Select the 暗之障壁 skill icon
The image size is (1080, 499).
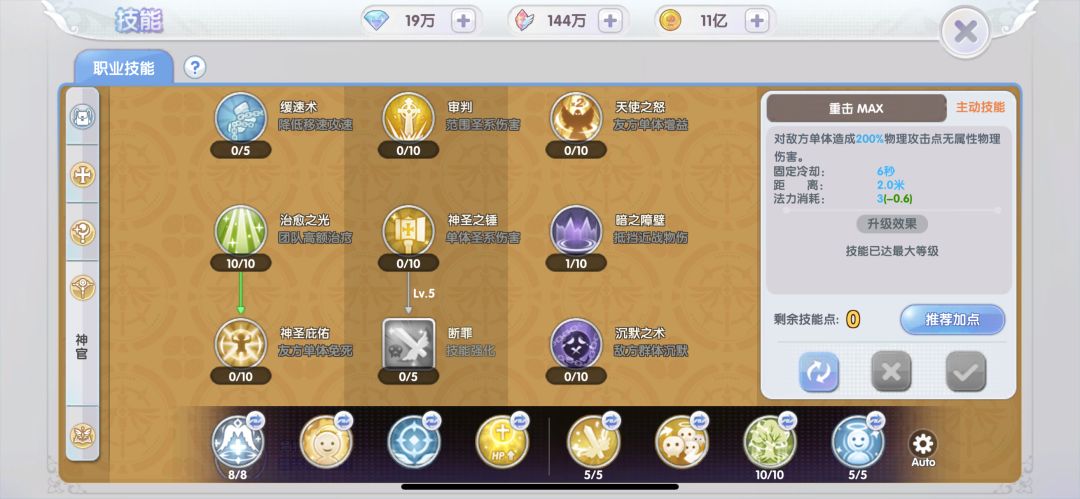coord(576,230)
